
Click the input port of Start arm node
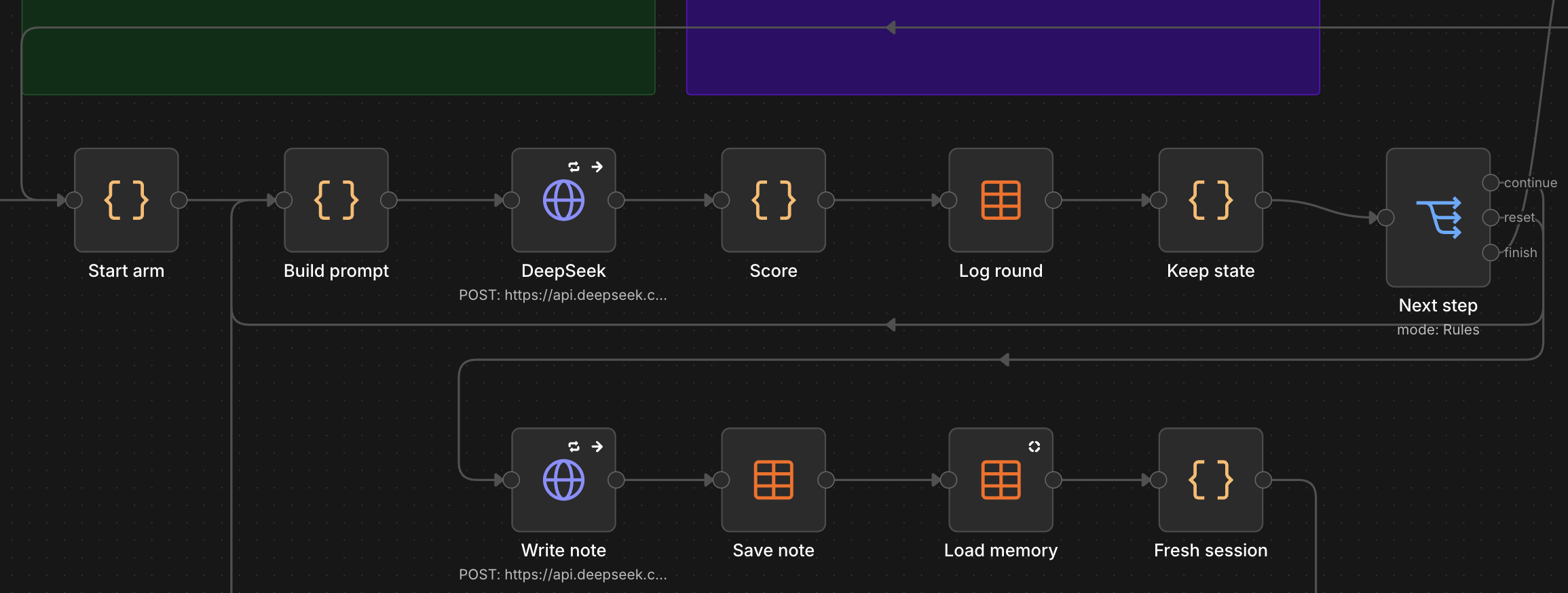pyautogui.click(x=74, y=200)
